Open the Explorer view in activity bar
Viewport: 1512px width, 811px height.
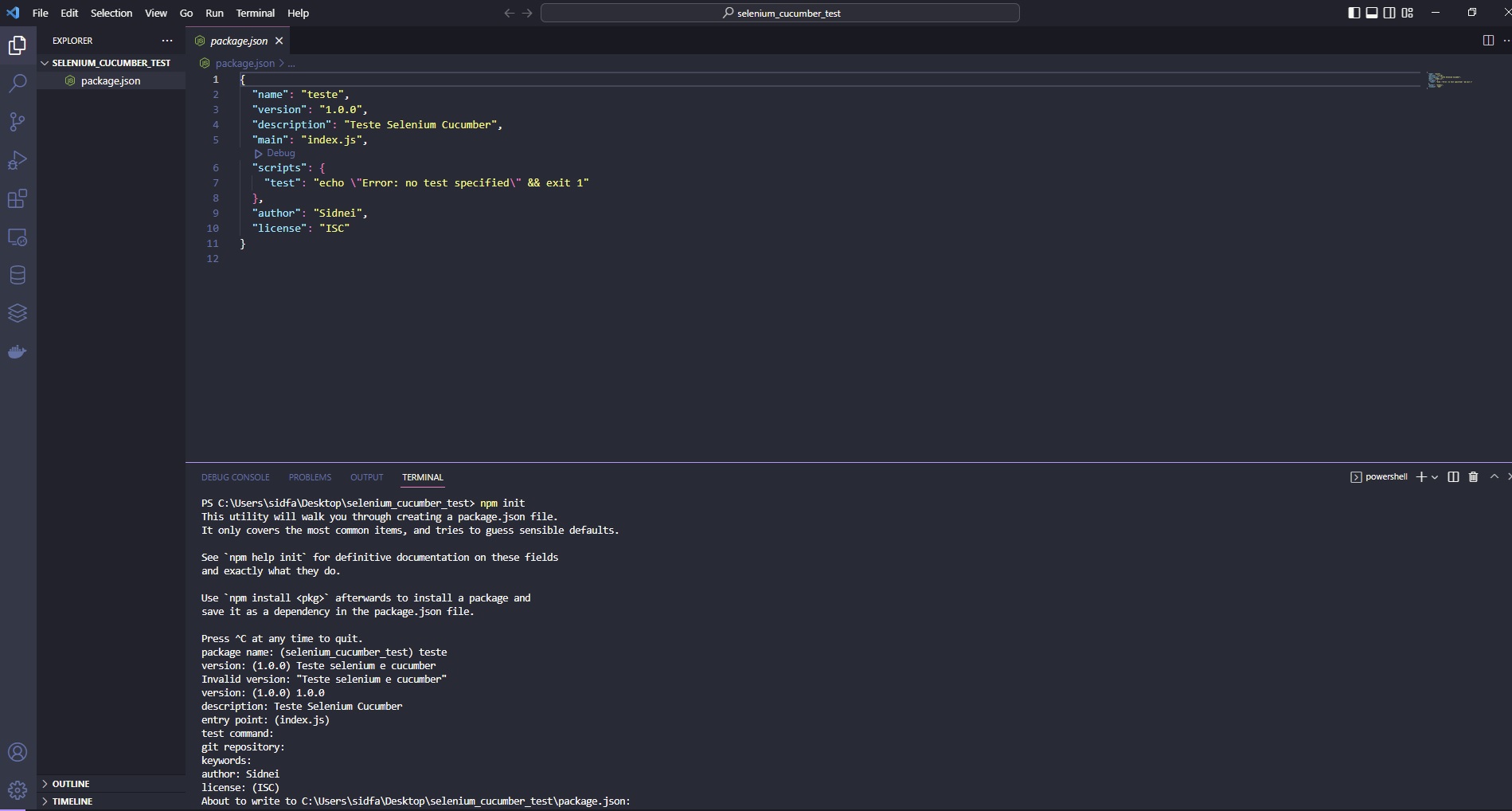[18, 45]
